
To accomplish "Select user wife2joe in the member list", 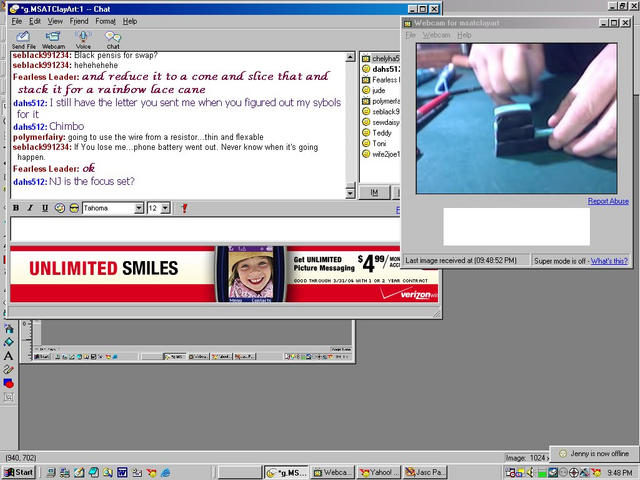I will [381, 154].
